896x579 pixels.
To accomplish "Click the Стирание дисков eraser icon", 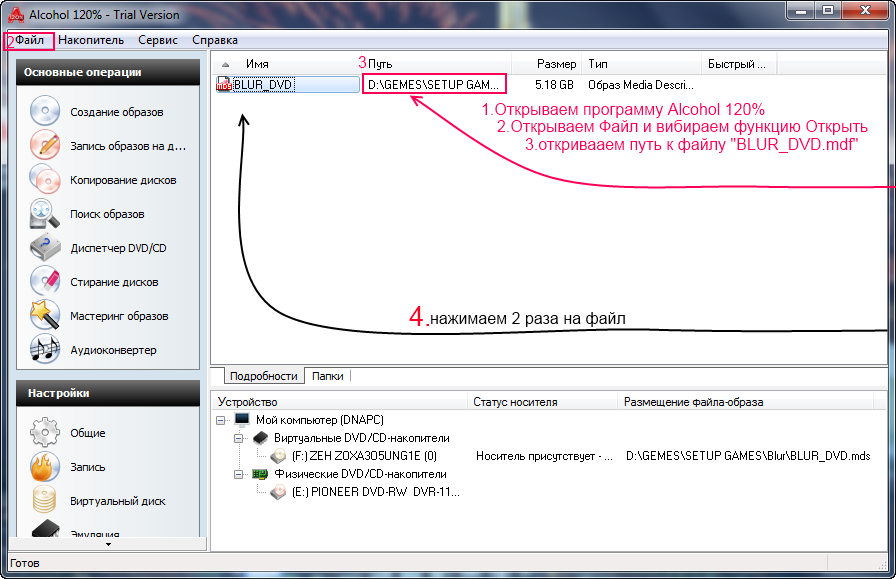I will tap(45, 281).
